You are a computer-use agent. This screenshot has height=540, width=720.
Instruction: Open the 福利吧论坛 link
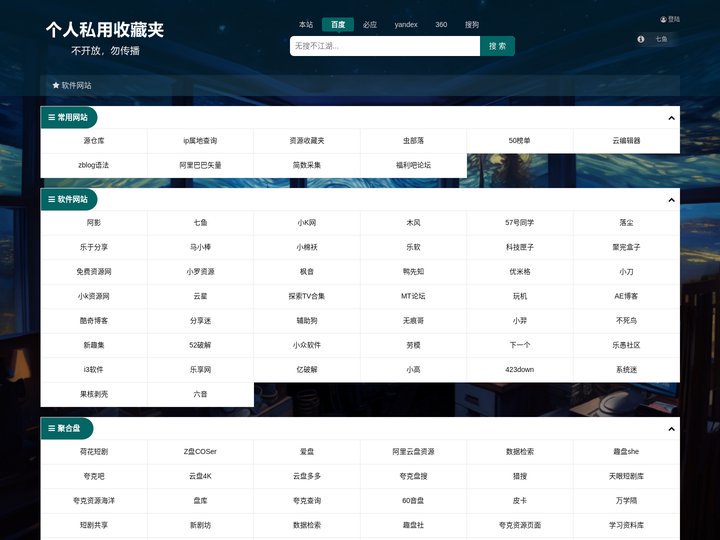point(413,165)
